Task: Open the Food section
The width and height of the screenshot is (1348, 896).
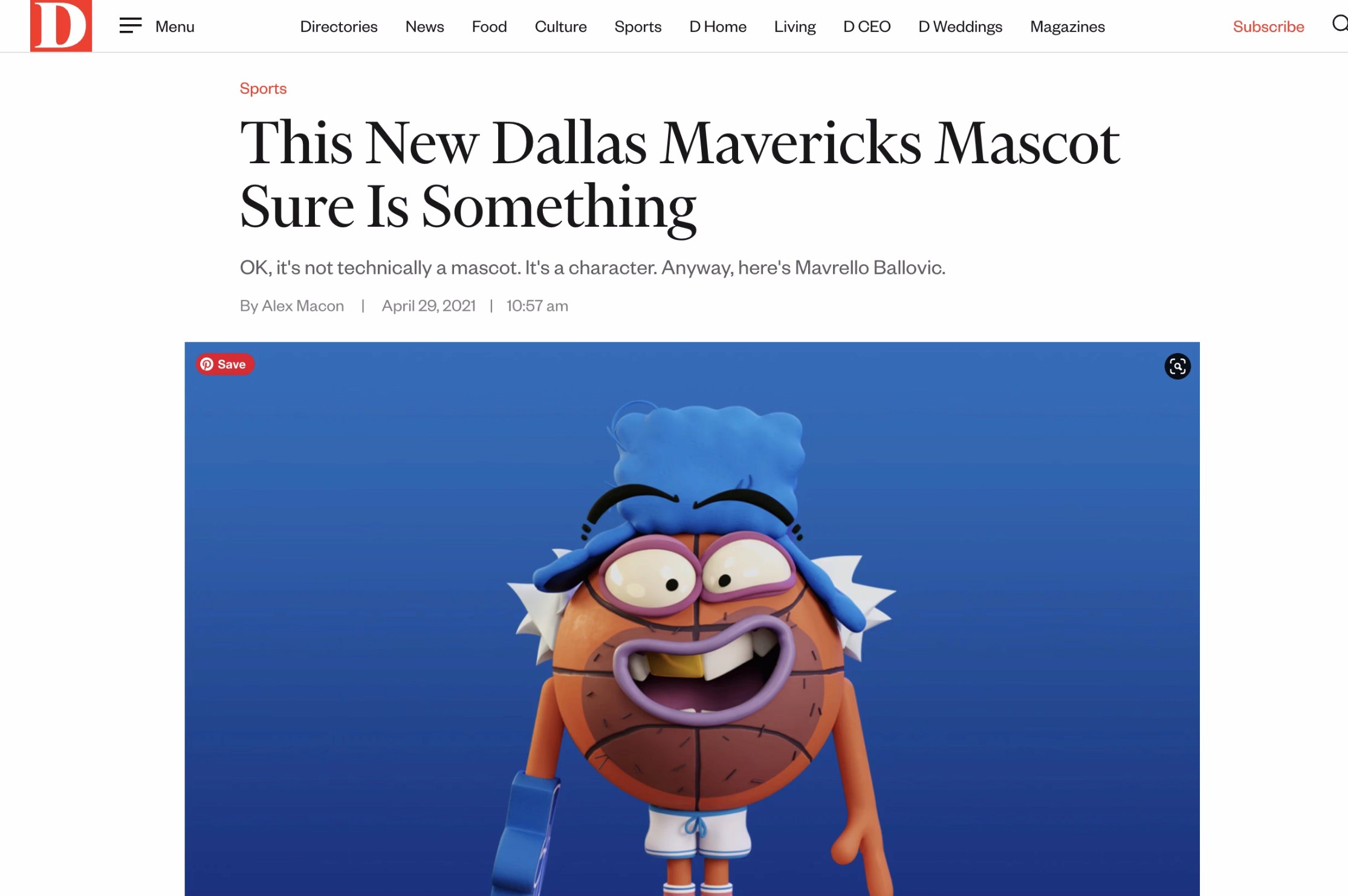Action: (x=489, y=27)
